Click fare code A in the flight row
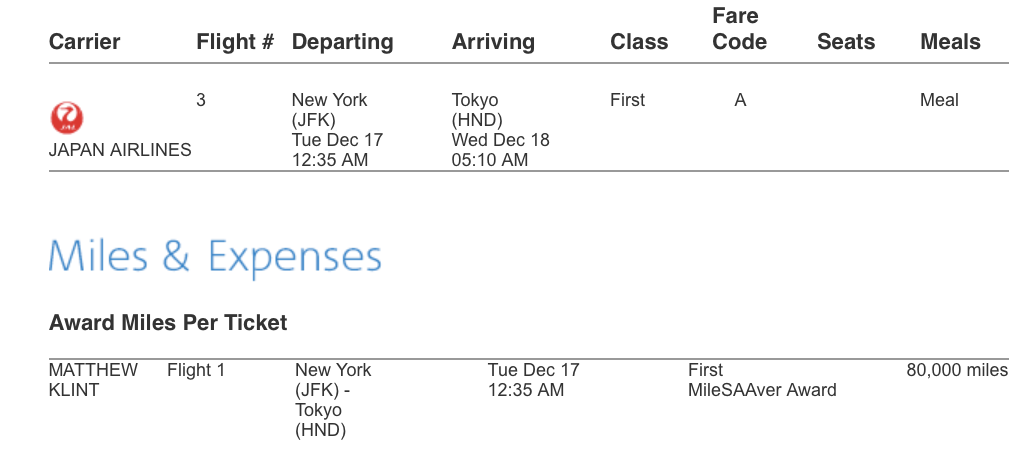This screenshot has height=462, width=1034. click(x=740, y=100)
